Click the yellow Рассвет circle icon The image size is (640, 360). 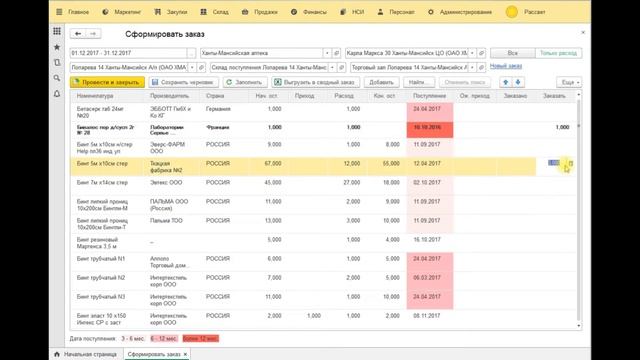tap(511, 12)
